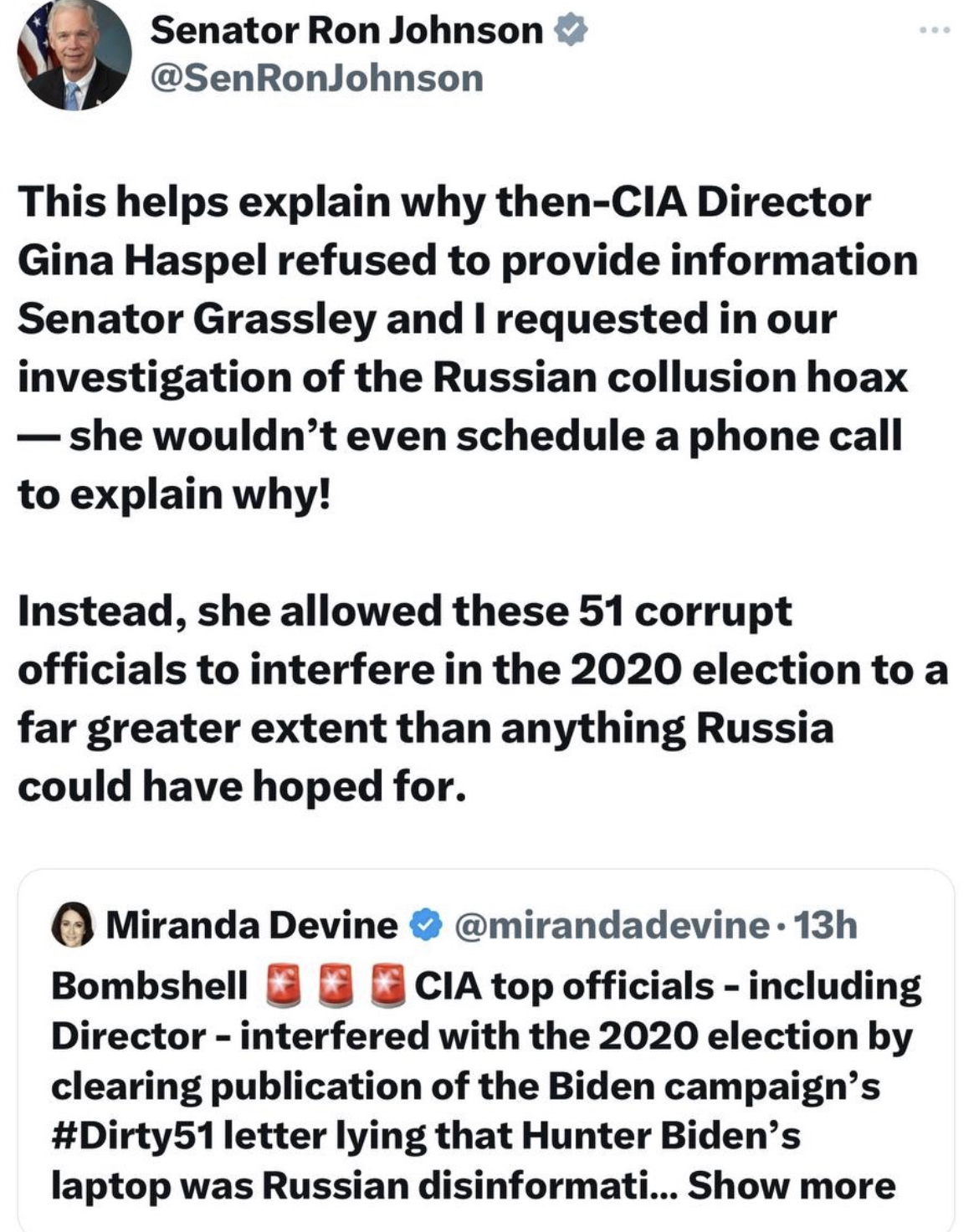Open the Miranda Devine name link

click(251, 925)
